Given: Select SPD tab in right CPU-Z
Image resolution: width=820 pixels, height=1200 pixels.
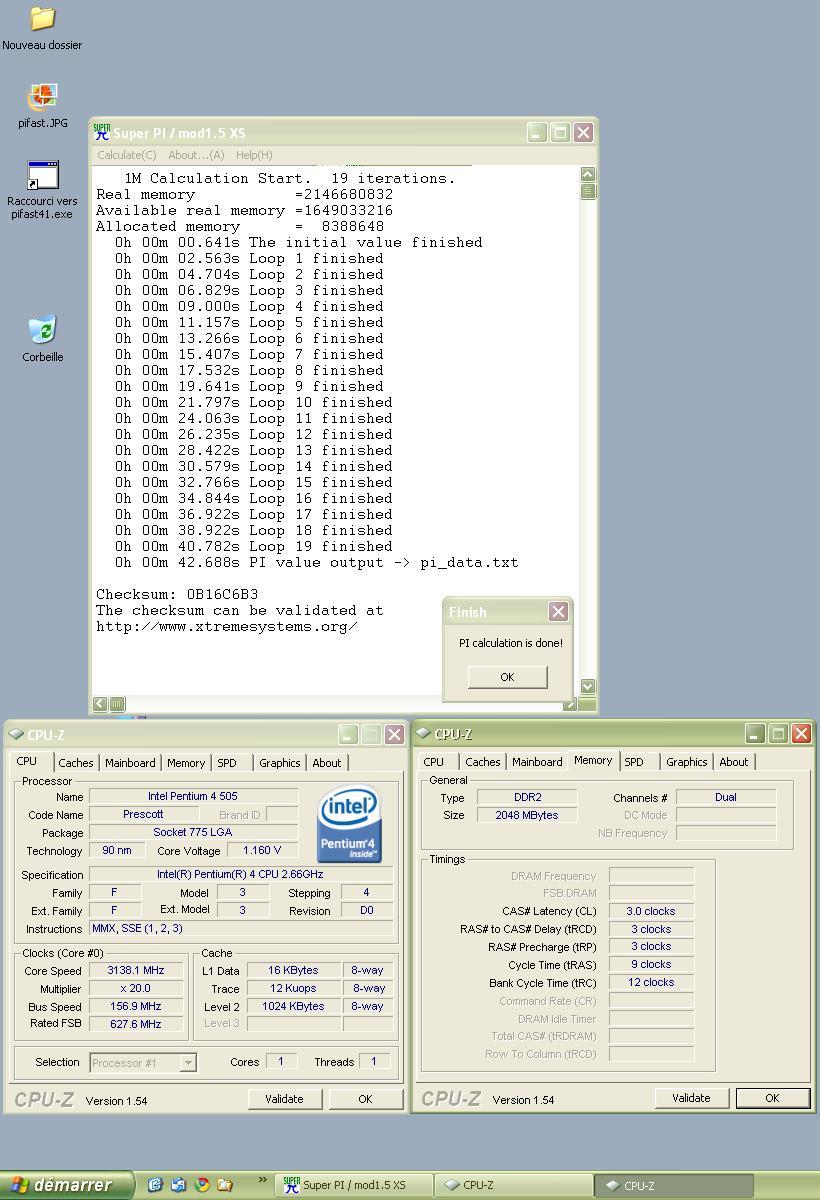Looking at the screenshot, I should 634,762.
